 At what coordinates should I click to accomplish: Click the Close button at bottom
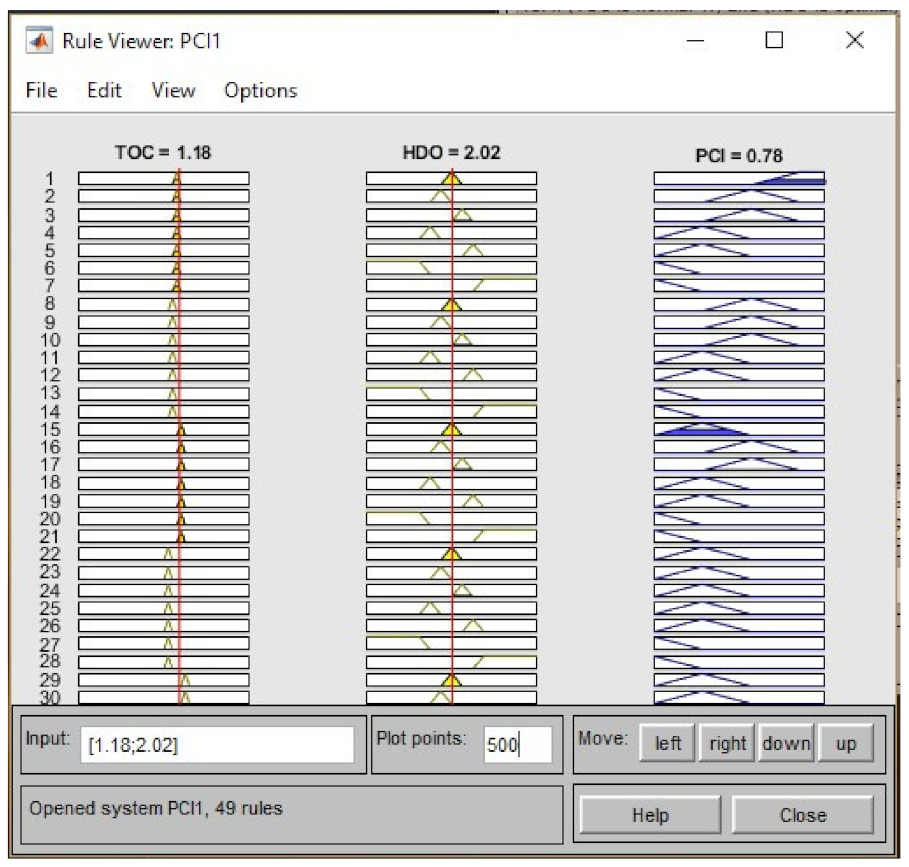point(802,815)
